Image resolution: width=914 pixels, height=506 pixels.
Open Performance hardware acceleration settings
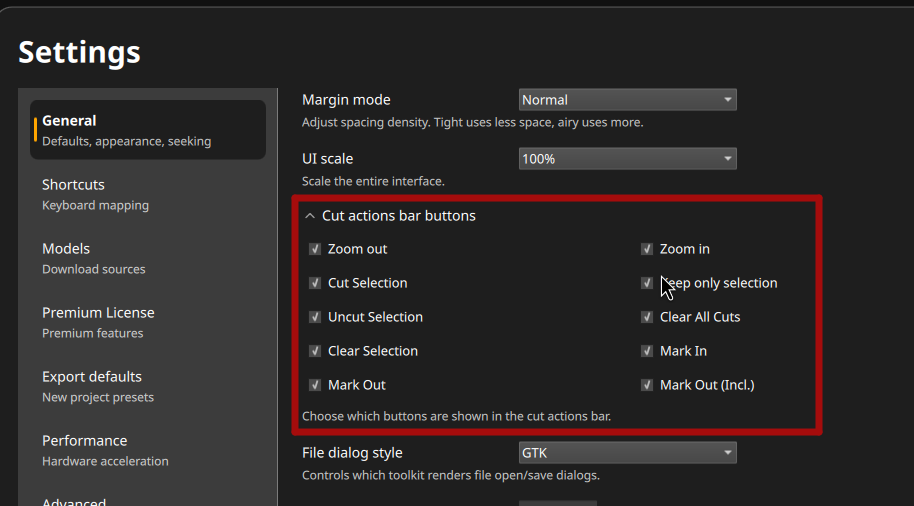point(148,451)
